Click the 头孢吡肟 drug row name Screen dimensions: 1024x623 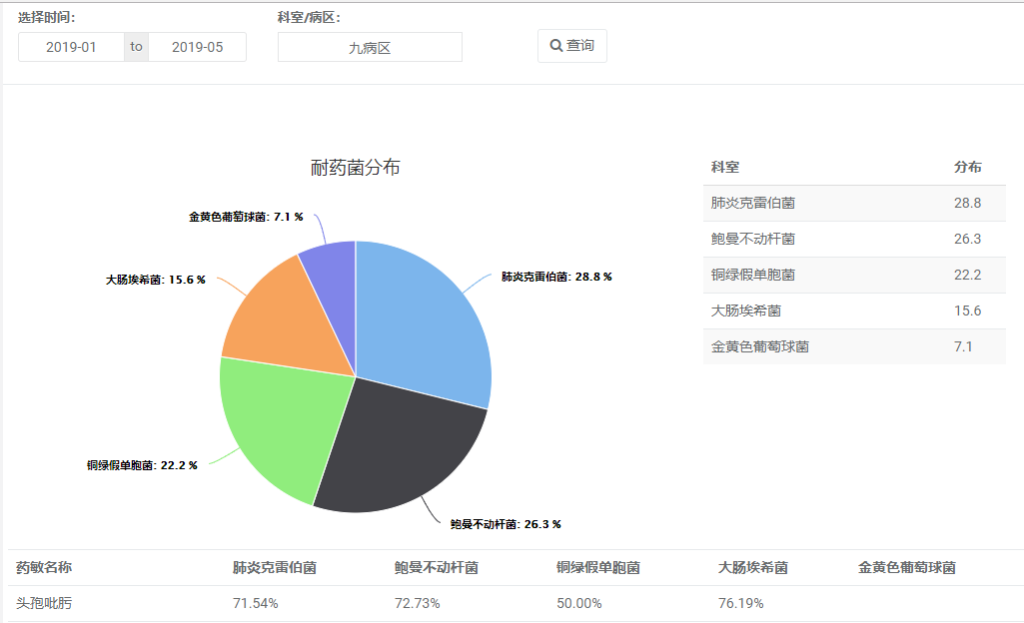click(44, 603)
